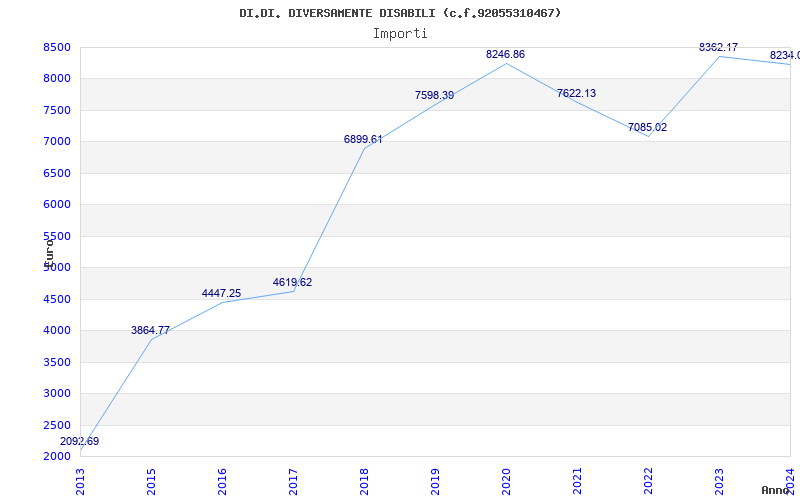Image resolution: width=800 pixels, height=500 pixels.
Task: Select the 6899.61 data label
Action: (x=363, y=139)
